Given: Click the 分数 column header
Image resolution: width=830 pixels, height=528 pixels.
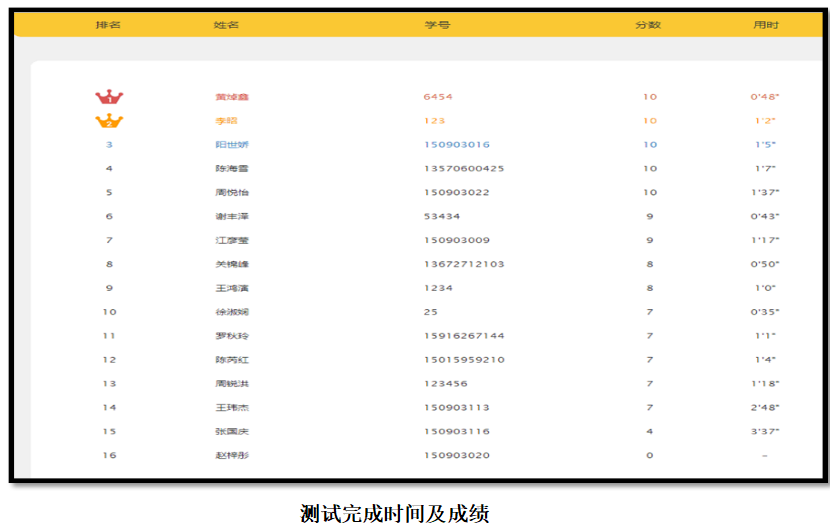Looking at the screenshot, I should click(648, 25).
